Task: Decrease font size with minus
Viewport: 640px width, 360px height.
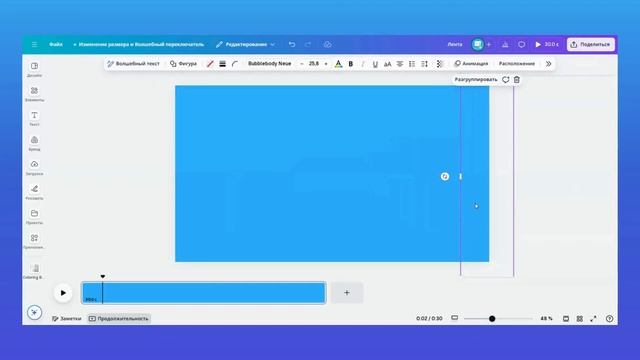Action: point(302,64)
